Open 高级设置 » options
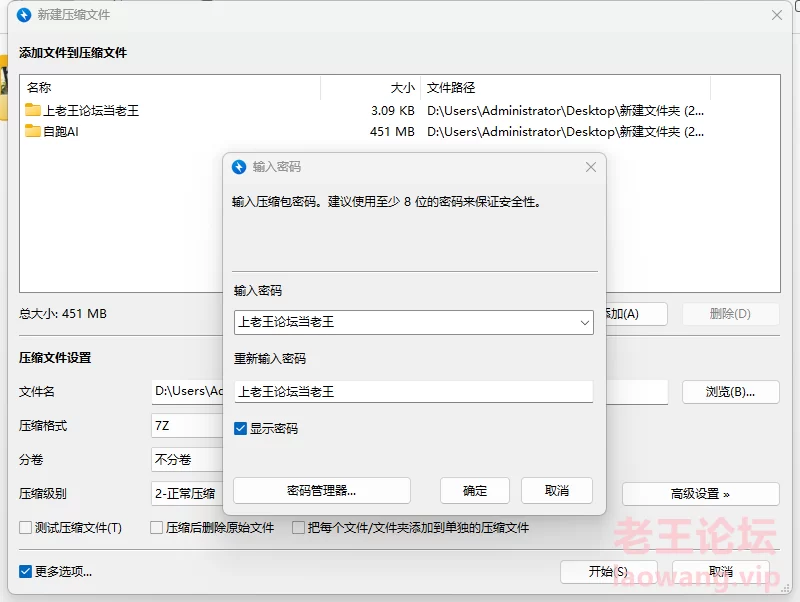Screen dimensions: 800x602 [x=701, y=494]
